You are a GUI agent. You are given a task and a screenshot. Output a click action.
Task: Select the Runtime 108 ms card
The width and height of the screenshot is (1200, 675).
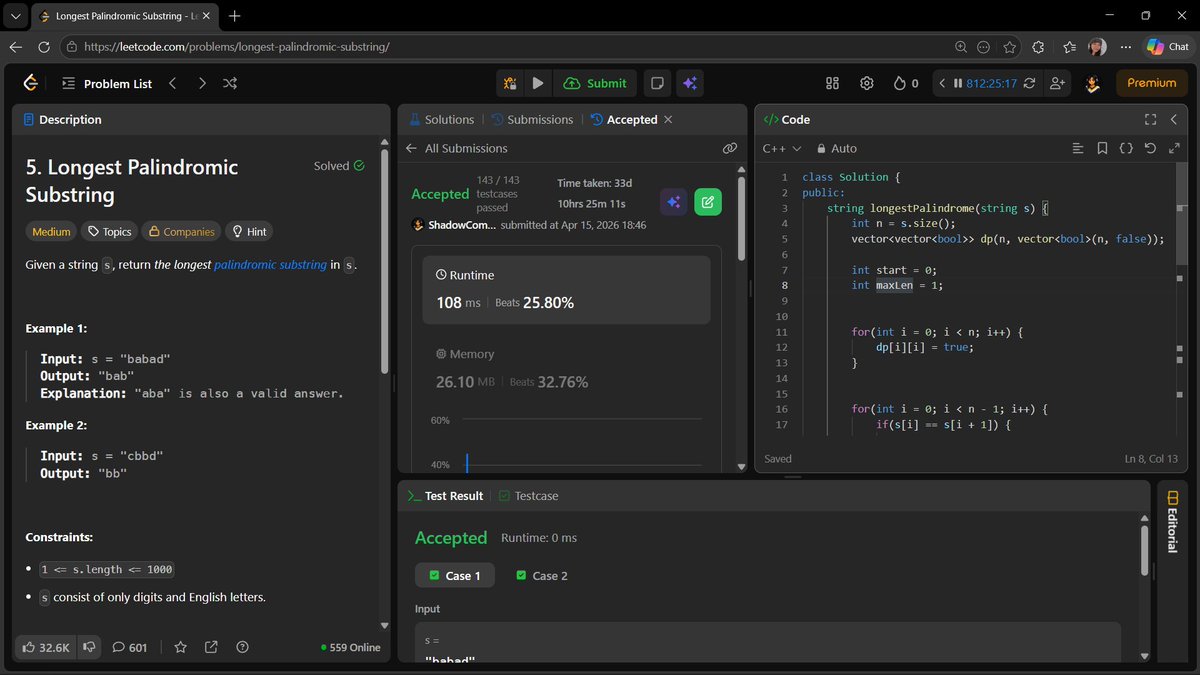[x=566, y=290]
